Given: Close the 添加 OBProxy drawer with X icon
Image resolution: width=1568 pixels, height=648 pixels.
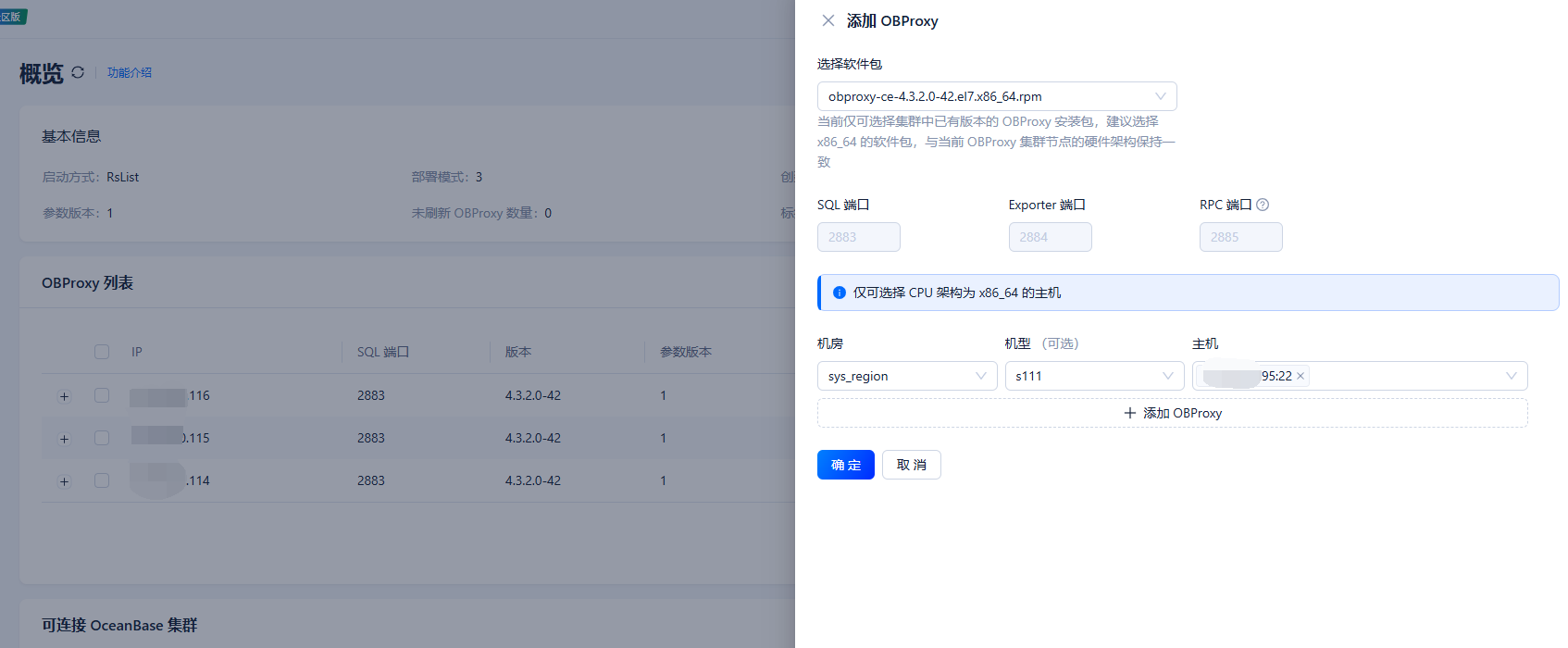Looking at the screenshot, I should (828, 20).
